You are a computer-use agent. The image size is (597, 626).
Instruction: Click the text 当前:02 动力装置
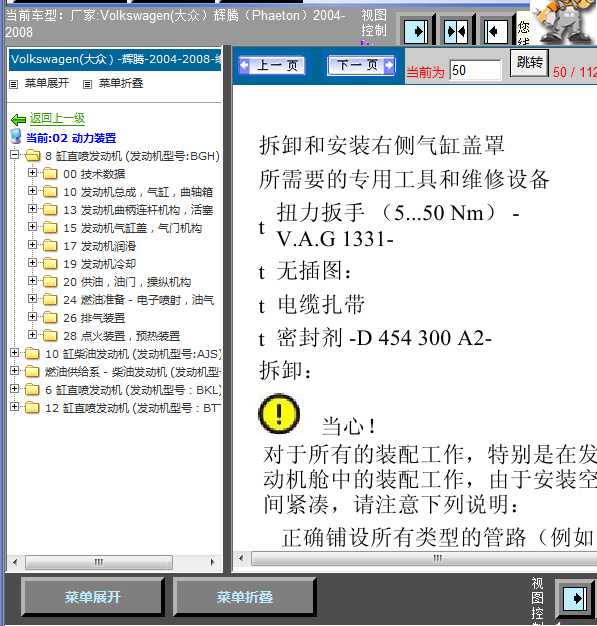pos(71,138)
